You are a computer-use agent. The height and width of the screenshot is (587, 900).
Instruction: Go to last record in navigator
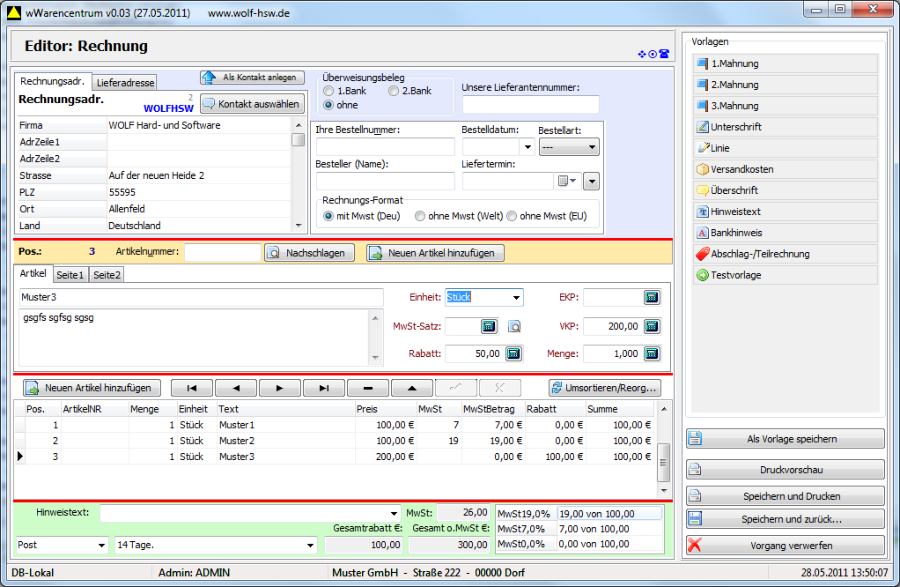pos(323,388)
